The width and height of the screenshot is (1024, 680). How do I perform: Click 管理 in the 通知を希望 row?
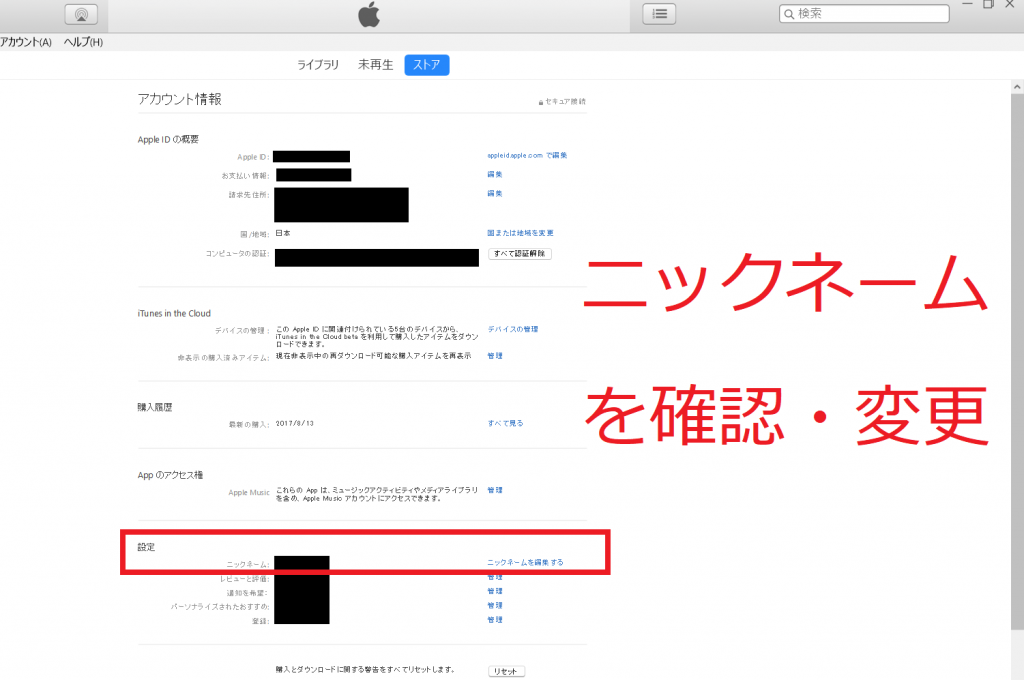click(x=495, y=591)
